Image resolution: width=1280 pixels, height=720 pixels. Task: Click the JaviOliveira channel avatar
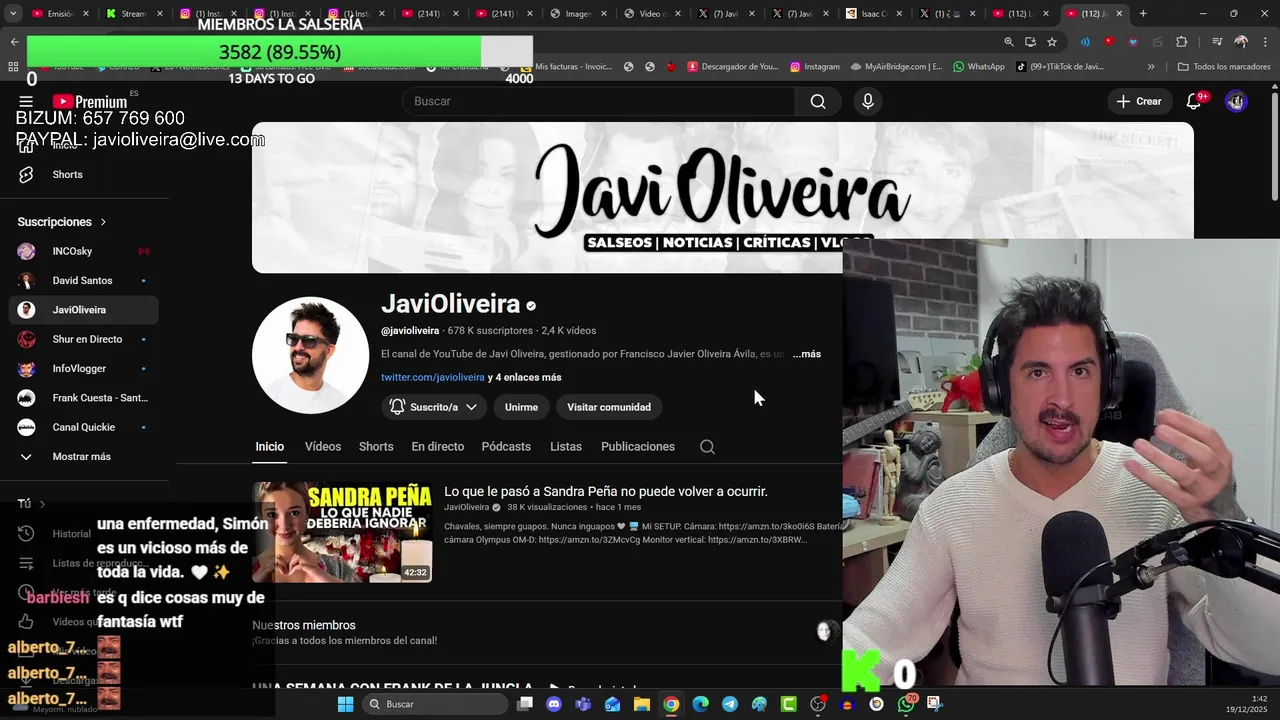(x=310, y=355)
